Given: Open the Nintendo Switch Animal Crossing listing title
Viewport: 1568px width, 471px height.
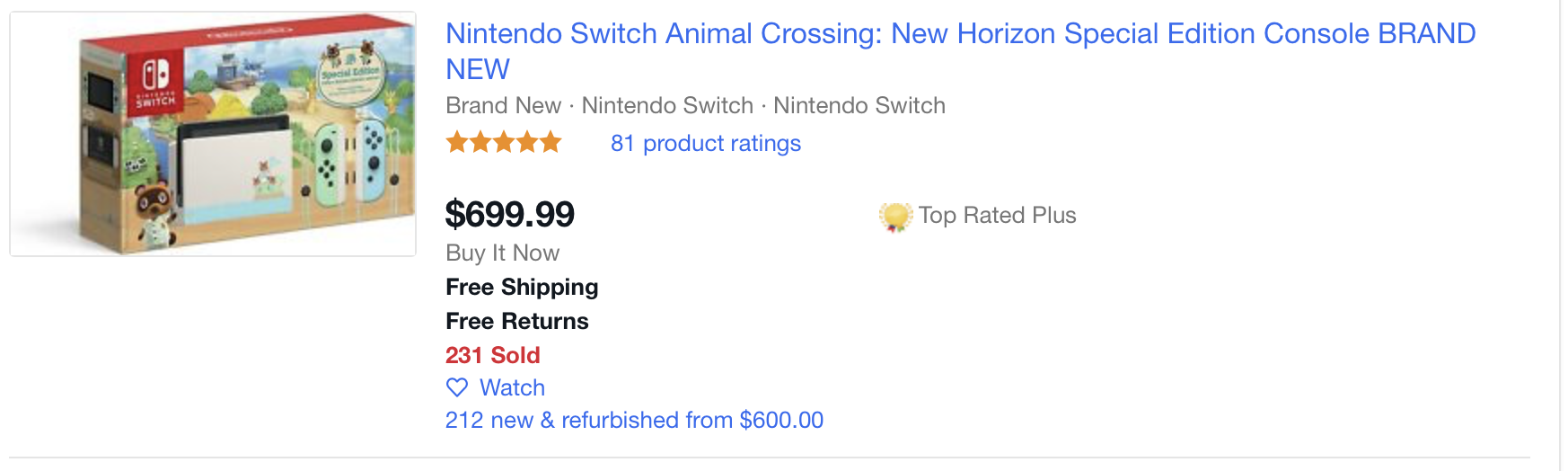Looking at the screenshot, I should [960, 34].
